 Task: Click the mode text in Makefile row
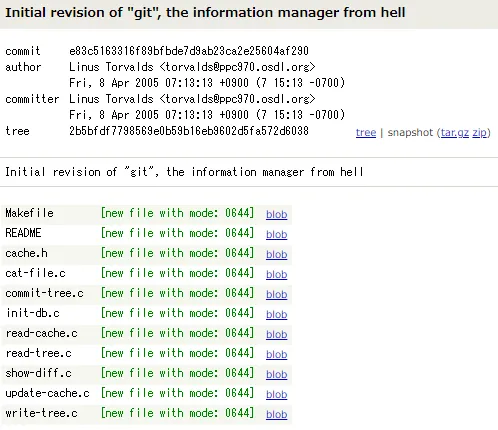pos(177,213)
